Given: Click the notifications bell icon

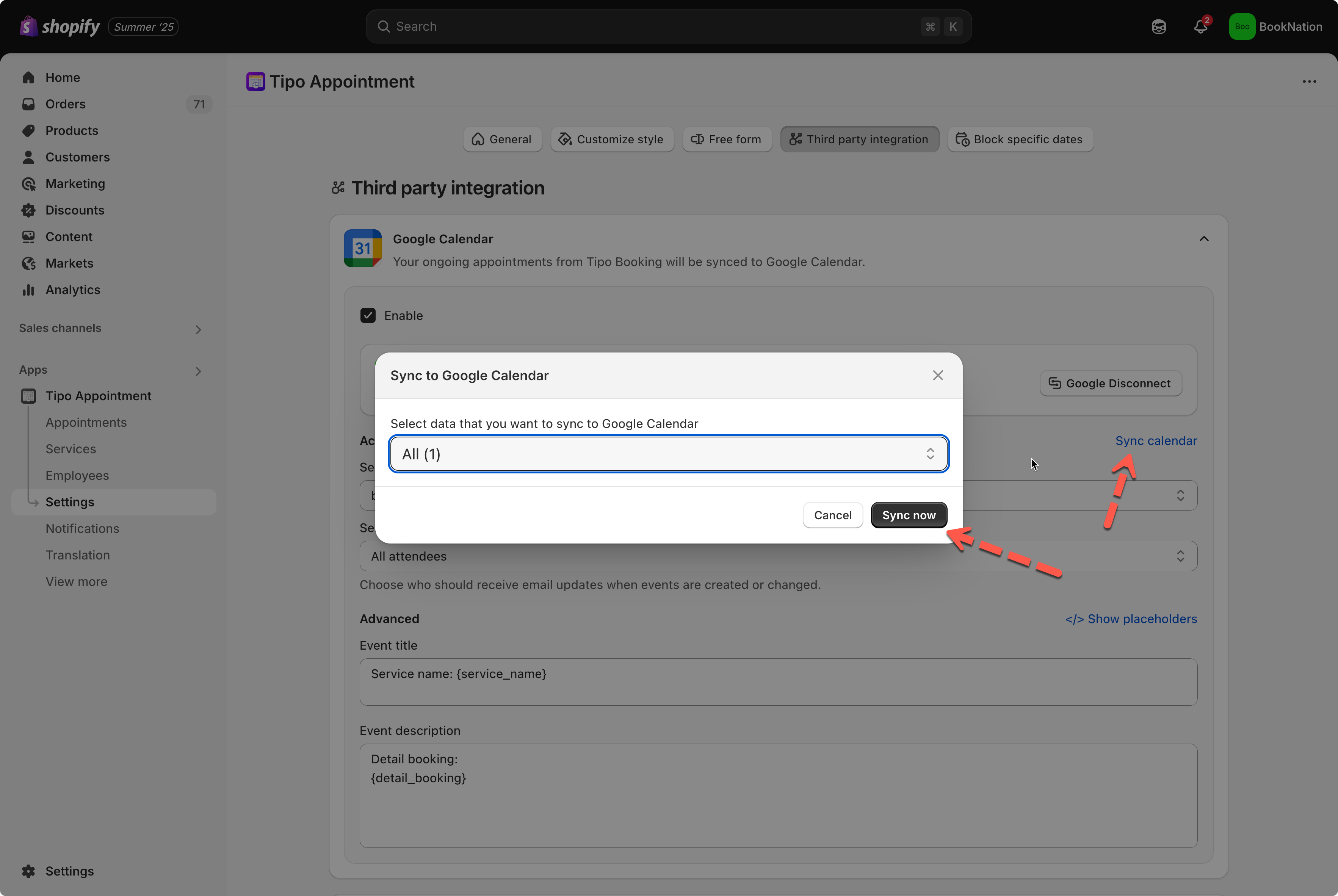Looking at the screenshot, I should coord(1200,27).
